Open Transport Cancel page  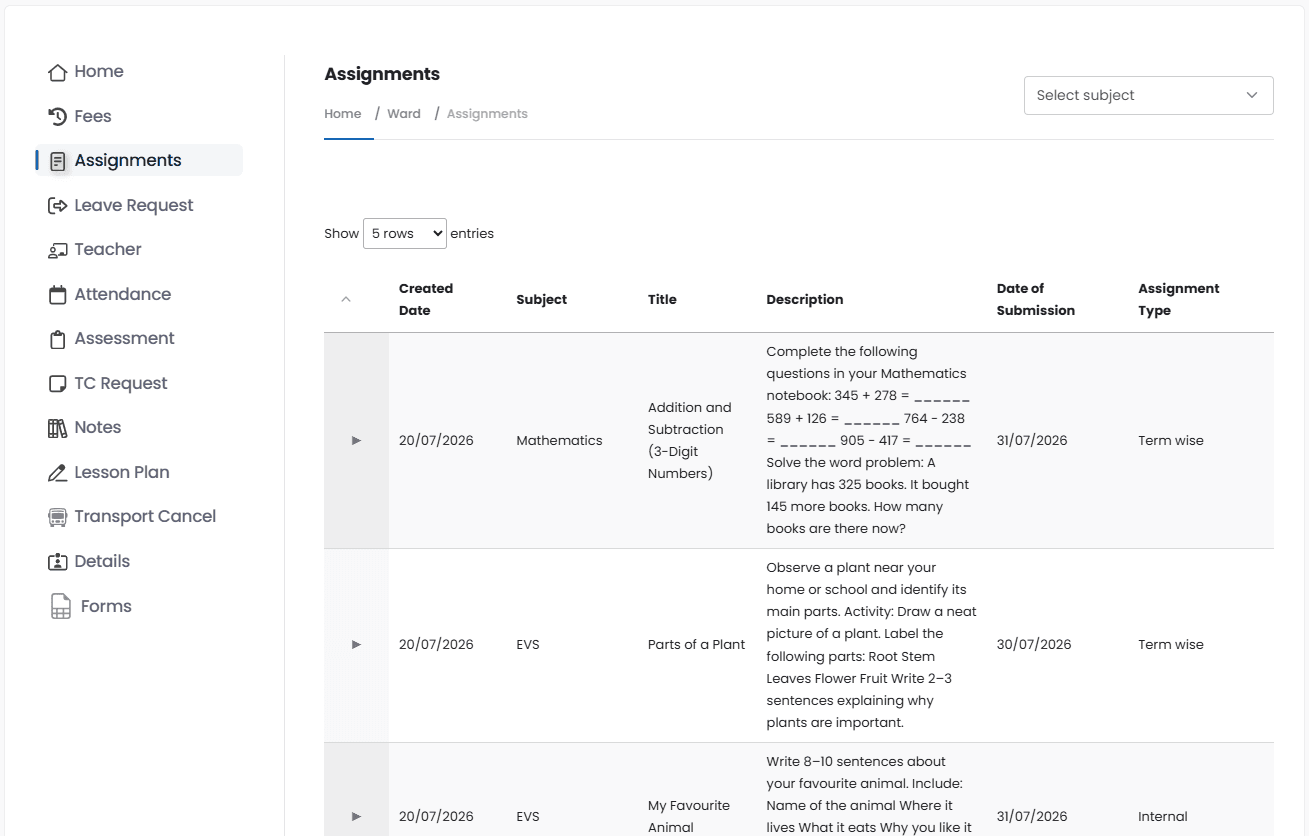(x=145, y=516)
